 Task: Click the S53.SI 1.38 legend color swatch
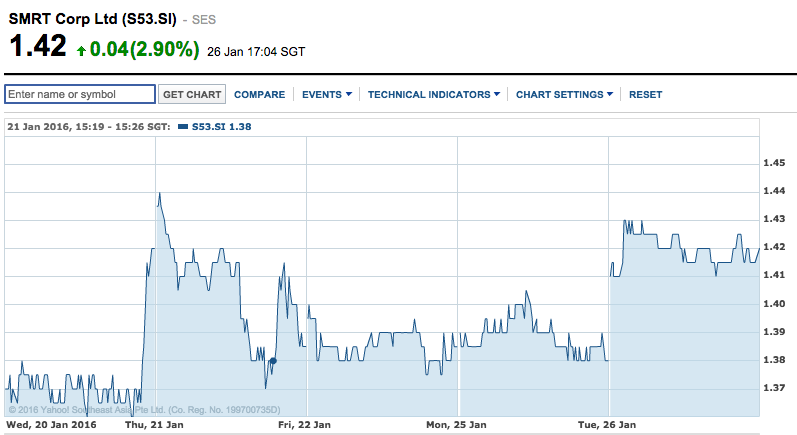coord(183,127)
